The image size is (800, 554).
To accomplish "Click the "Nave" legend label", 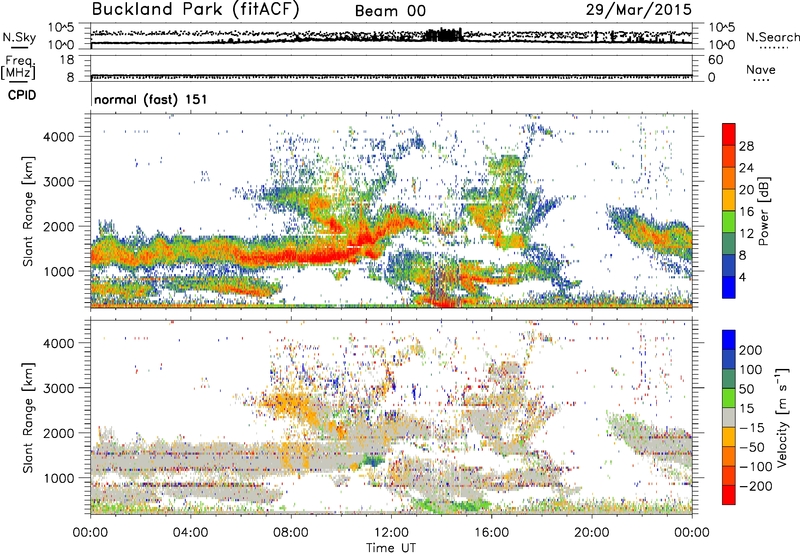I will (761, 69).
